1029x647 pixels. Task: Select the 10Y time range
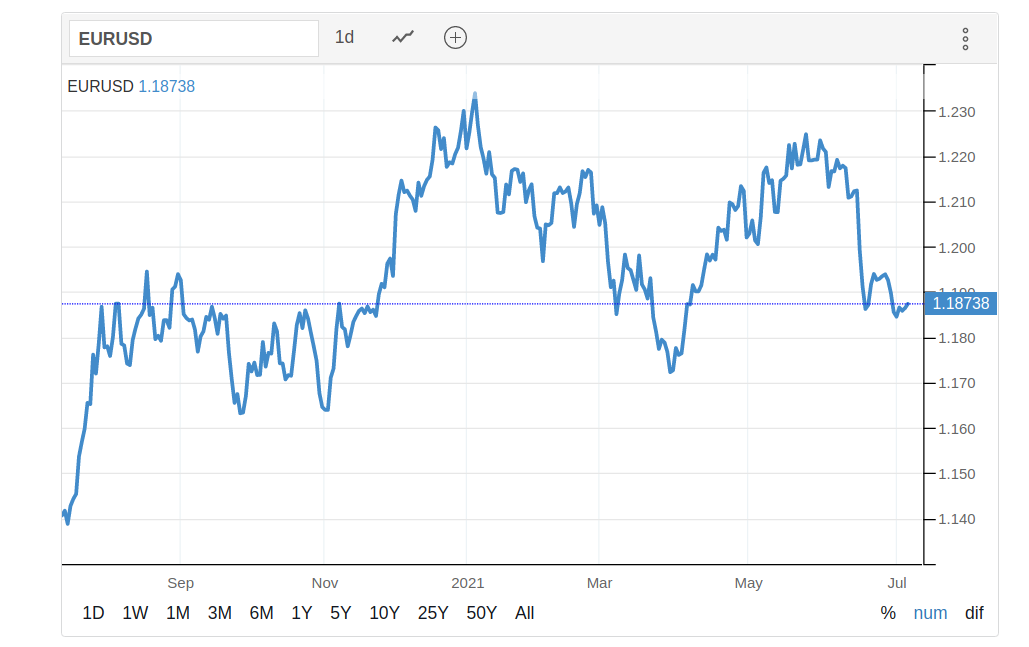click(385, 613)
